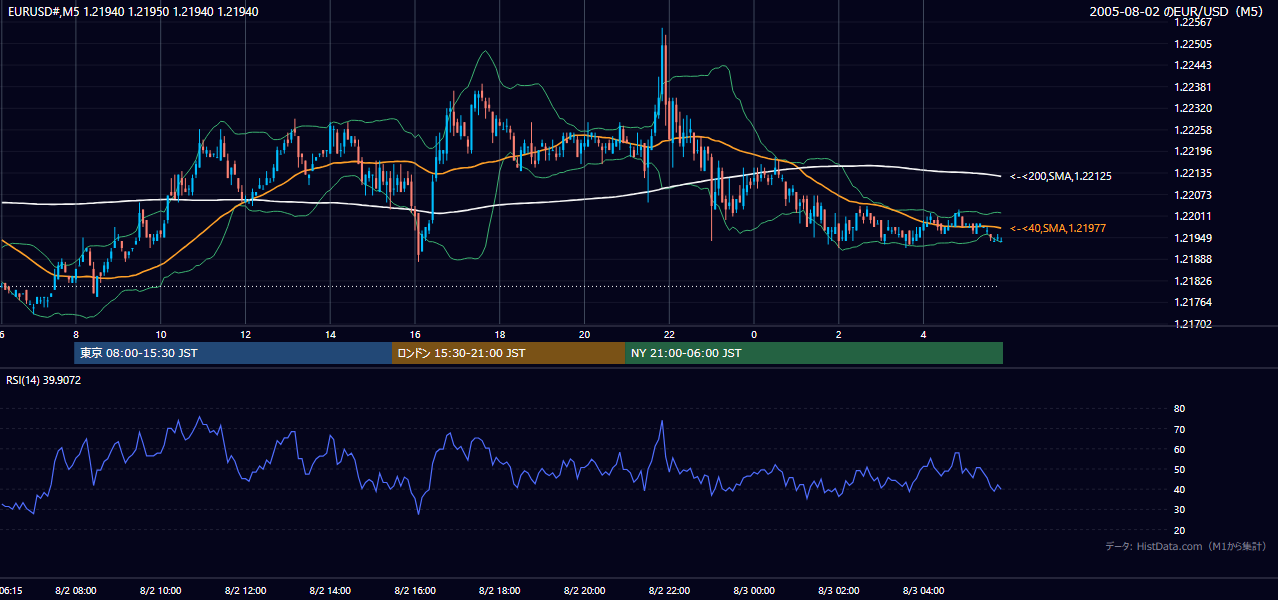
Task: Click the RSI scale value 80
Action: click(x=1179, y=409)
